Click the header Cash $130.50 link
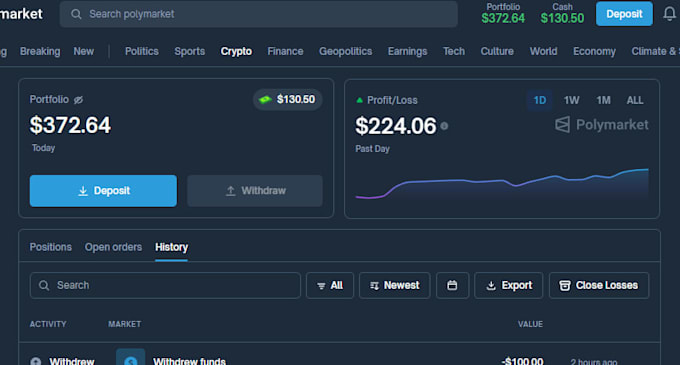This screenshot has height=365, width=680. pos(562,13)
